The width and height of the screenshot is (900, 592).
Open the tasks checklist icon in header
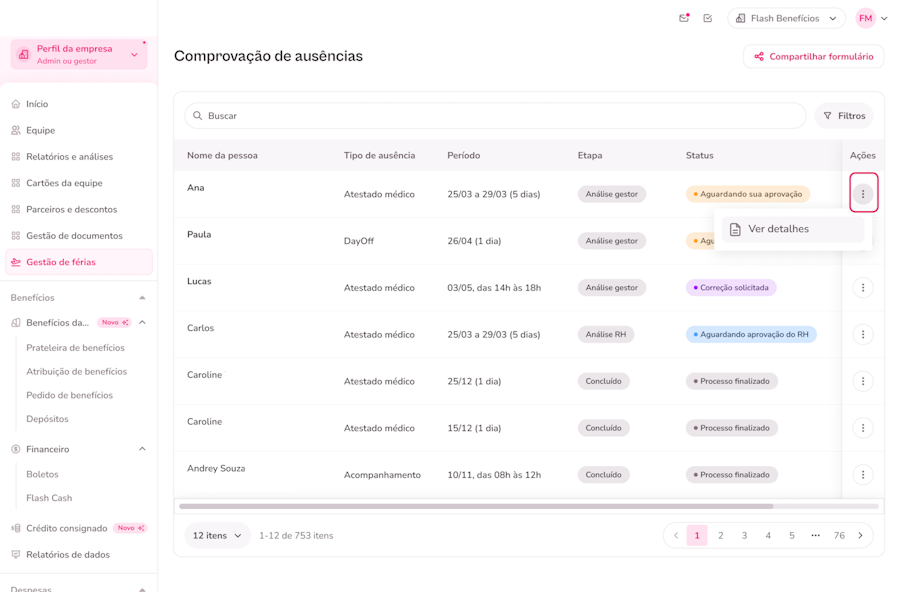click(x=708, y=18)
